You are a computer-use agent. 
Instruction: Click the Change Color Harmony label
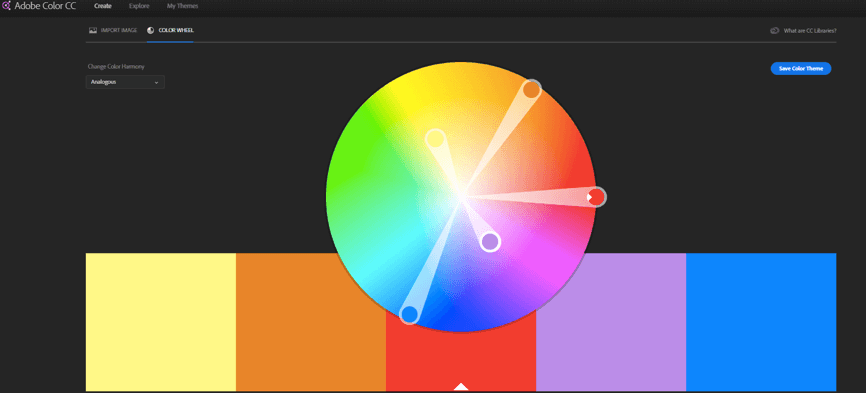coord(117,67)
